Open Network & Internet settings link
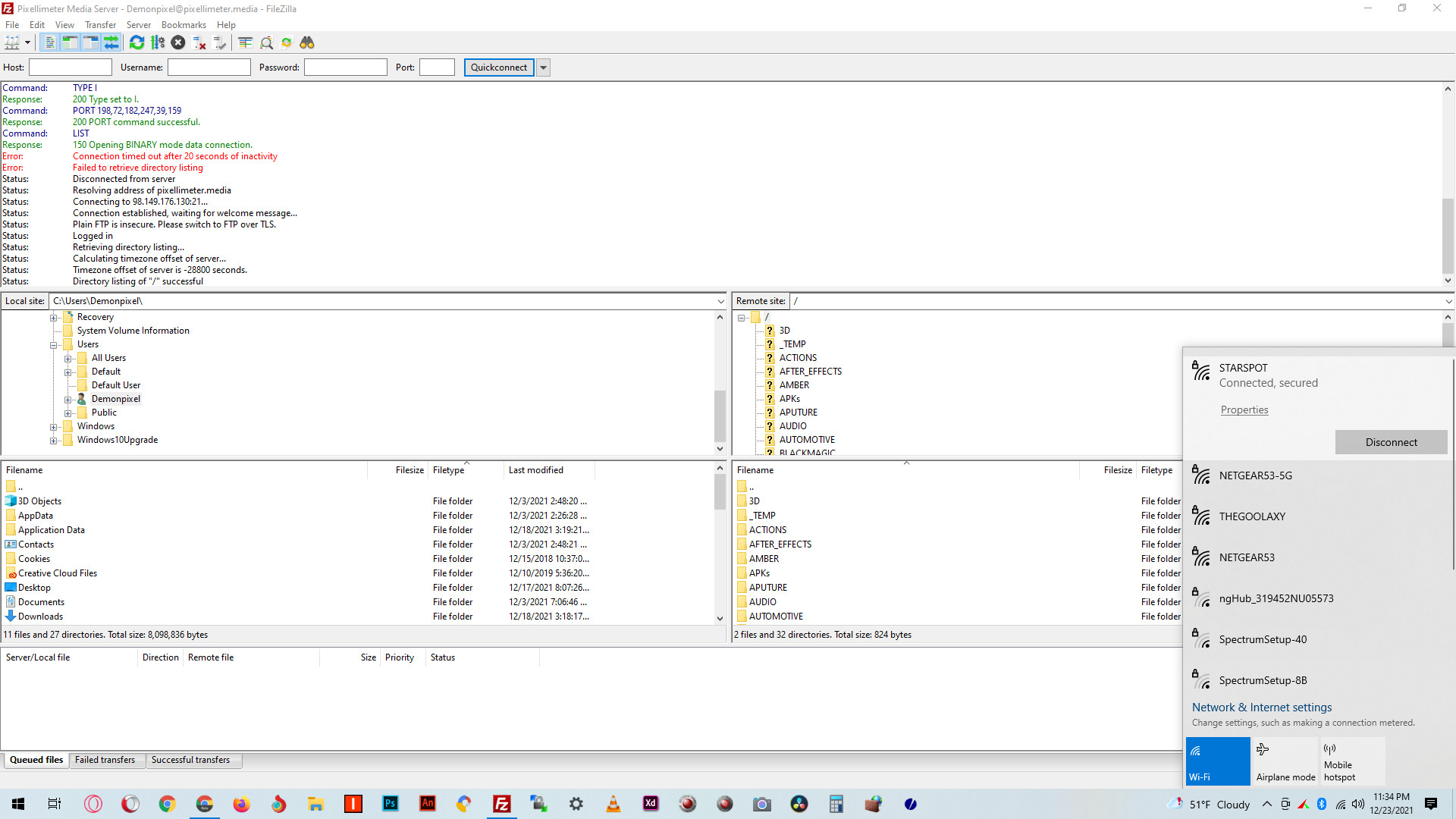 (1262, 707)
